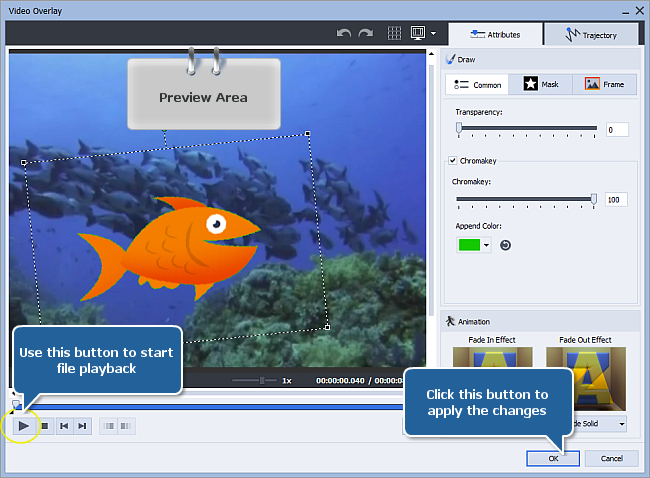This screenshot has height=478, width=650.
Task: Open the Frame tab
Action: pos(604,84)
